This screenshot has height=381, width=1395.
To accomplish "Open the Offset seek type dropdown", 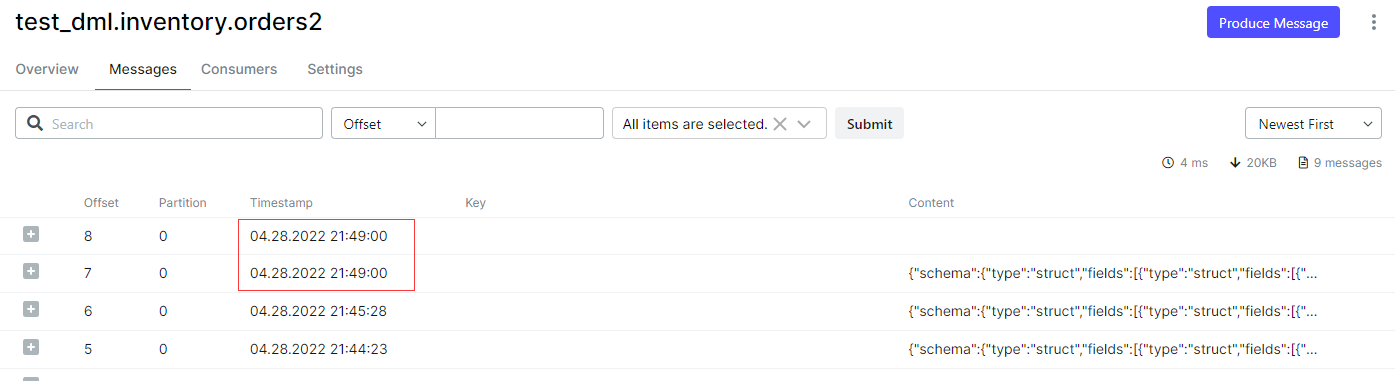I will pos(383,124).
